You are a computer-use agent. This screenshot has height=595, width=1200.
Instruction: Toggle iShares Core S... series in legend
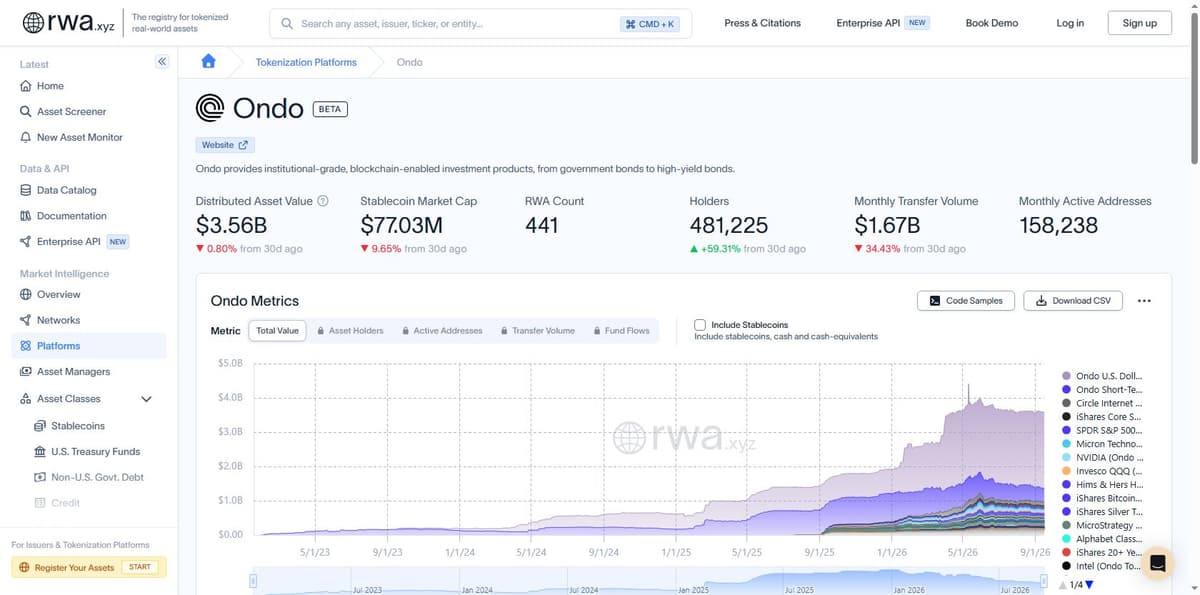(1101, 416)
